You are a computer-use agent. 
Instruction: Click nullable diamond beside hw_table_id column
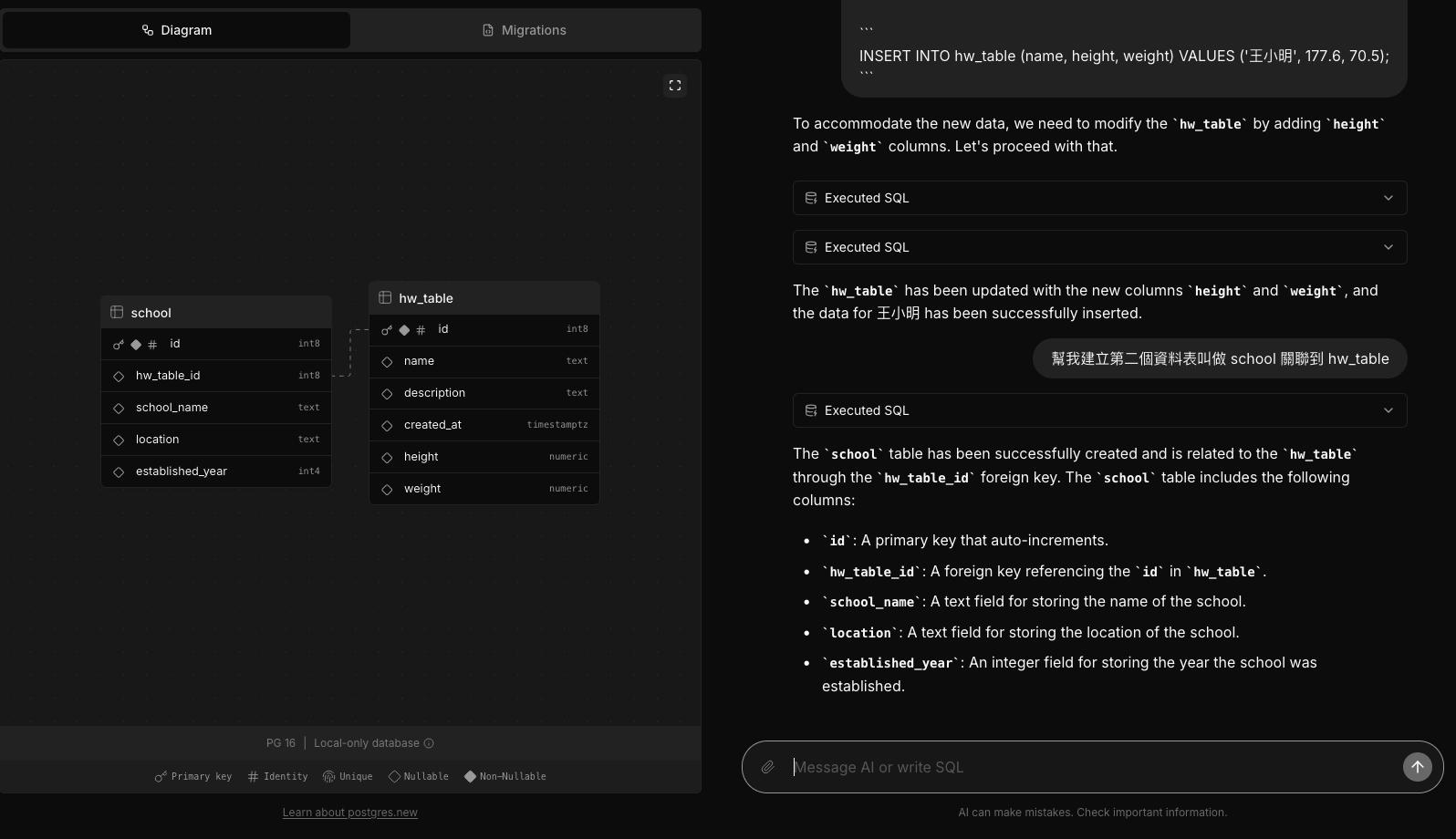pos(119,376)
